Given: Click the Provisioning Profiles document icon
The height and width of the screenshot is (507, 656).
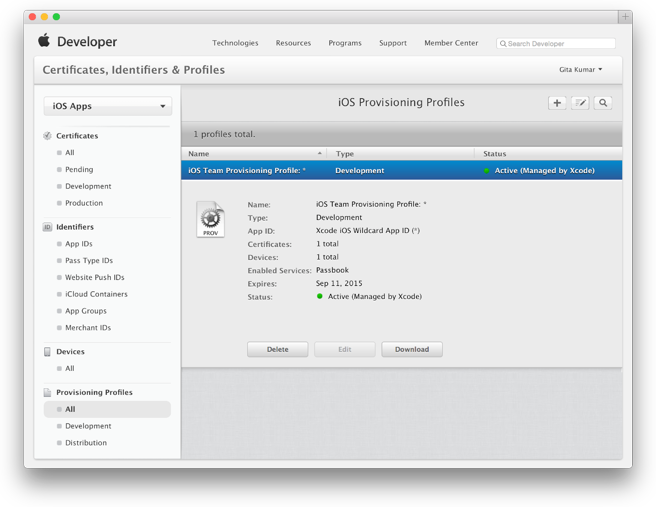Looking at the screenshot, I should (47, 392).
